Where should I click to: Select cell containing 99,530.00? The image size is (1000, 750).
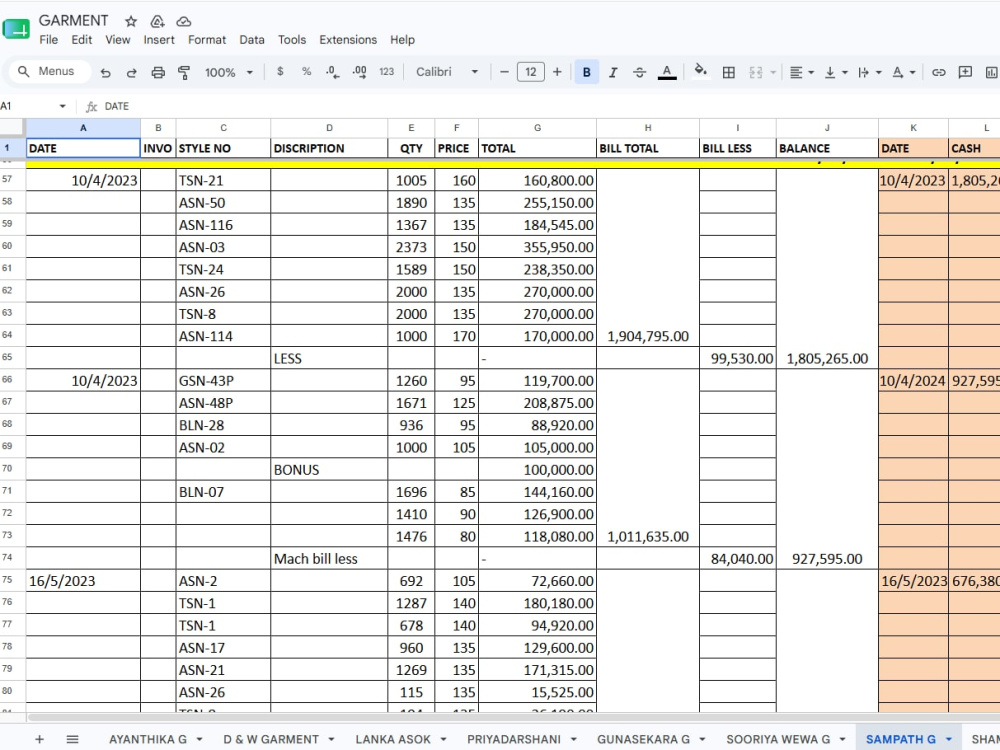737,358
